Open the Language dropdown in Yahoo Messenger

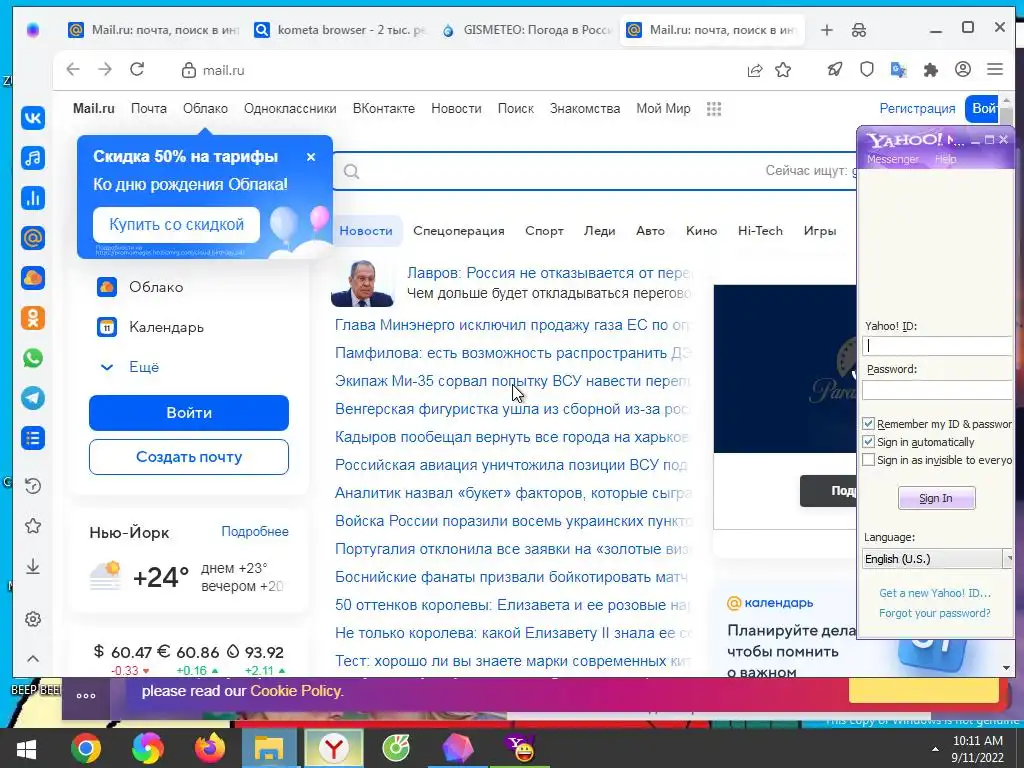pyautogui.click(x=937, y=559)
